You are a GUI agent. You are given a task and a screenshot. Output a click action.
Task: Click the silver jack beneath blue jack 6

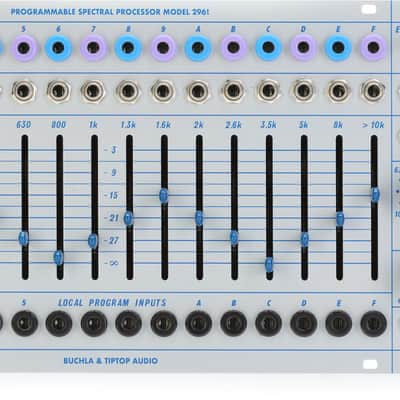[x=58, y=91]
